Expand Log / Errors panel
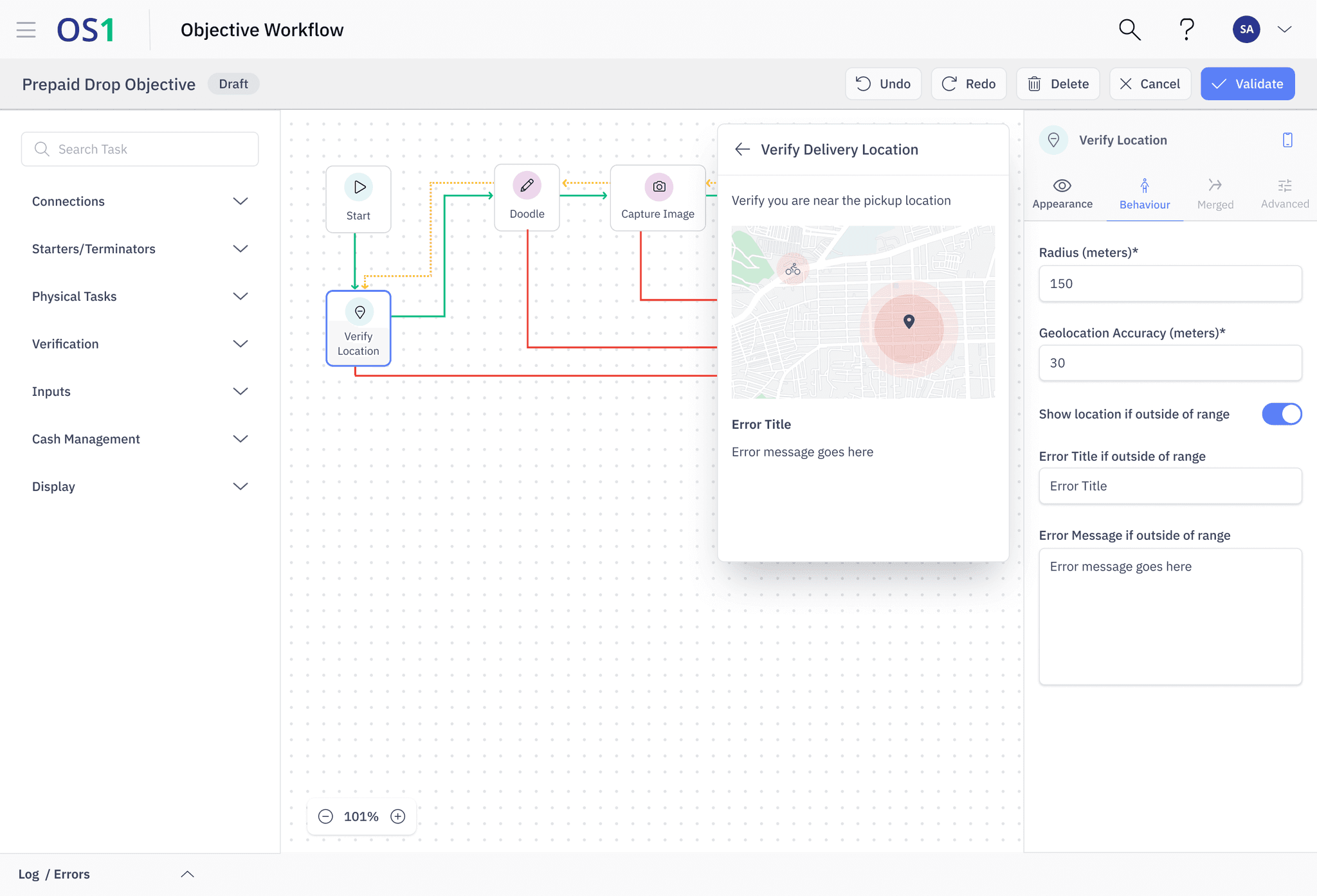The height and width of the screenshot is (896, 1317). point(187,874)
